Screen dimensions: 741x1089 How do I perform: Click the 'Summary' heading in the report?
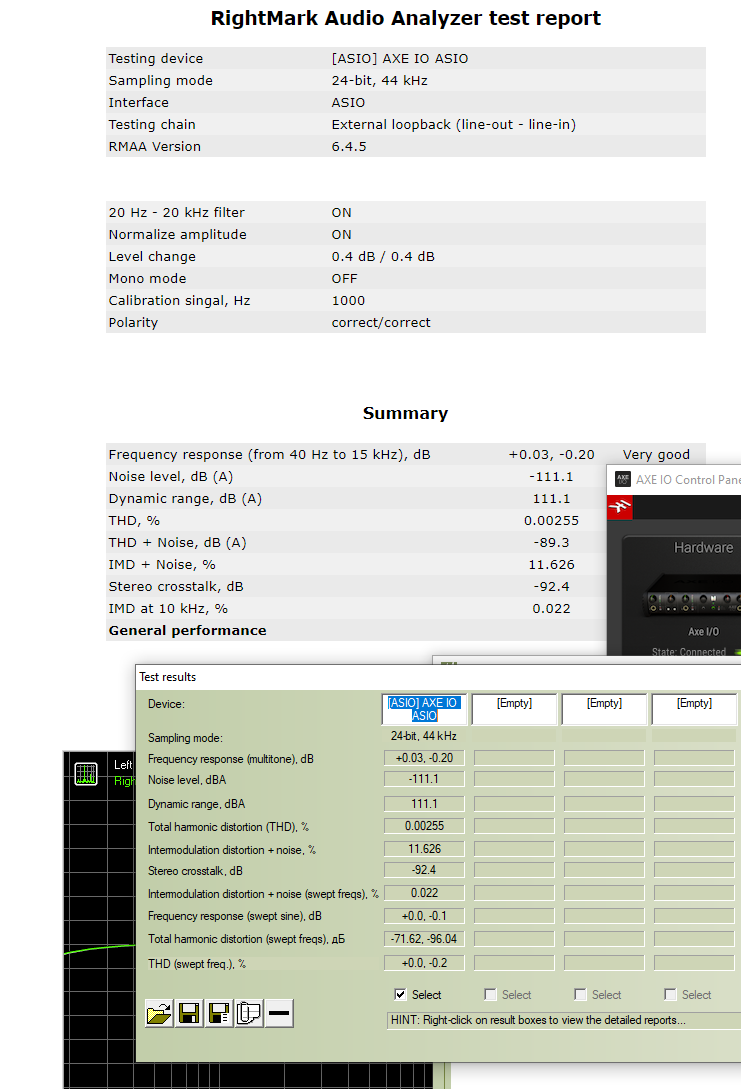(x=406, y=413)
